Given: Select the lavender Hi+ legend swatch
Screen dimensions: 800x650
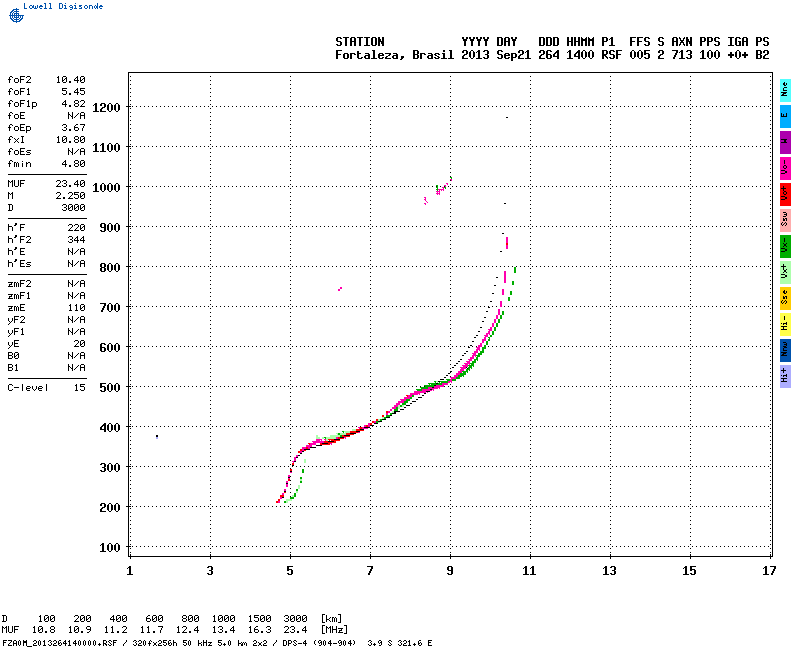Looking at the screenshot, I should (x=785, y=376).
